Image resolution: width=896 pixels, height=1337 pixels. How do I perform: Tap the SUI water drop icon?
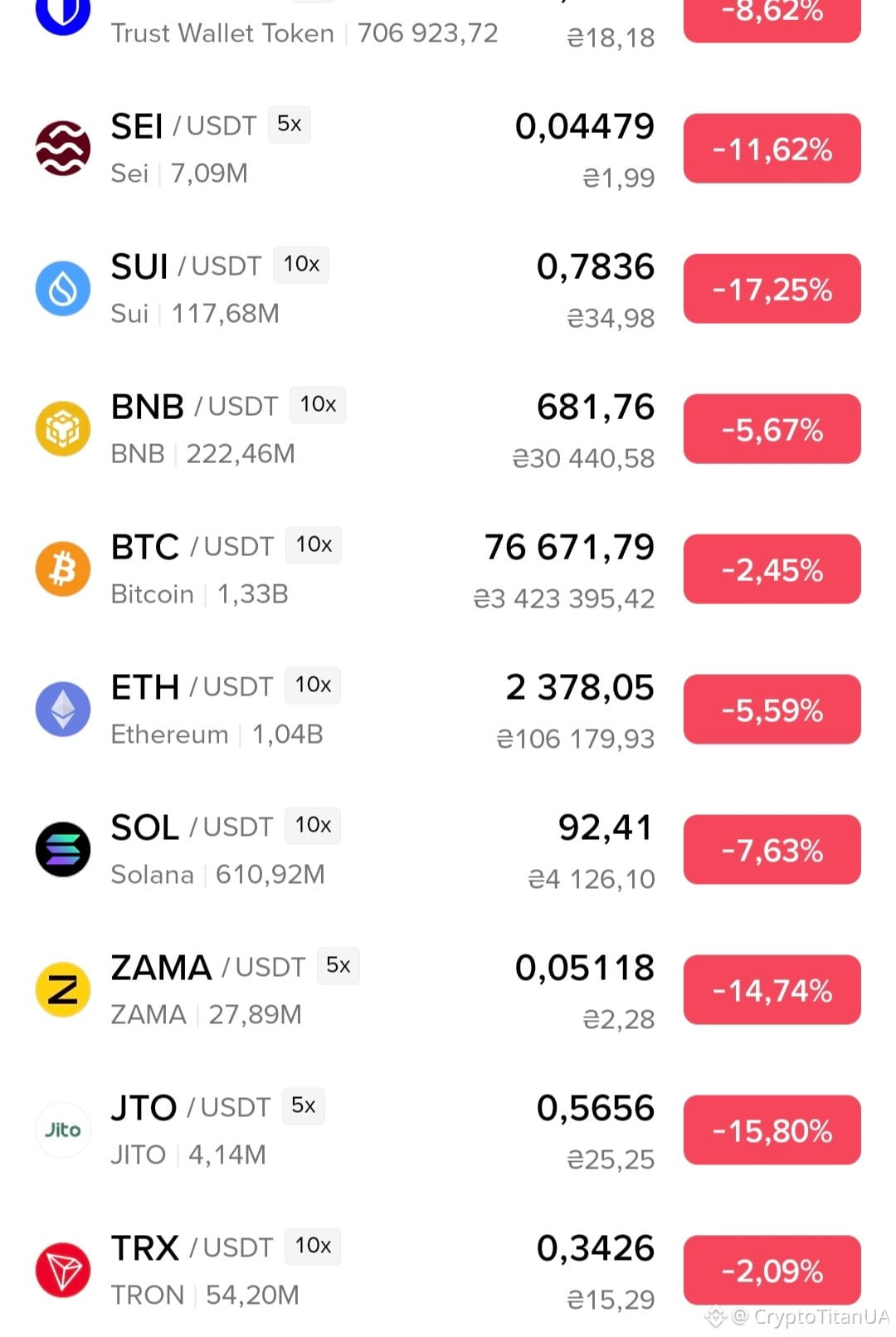coord(63,289)
